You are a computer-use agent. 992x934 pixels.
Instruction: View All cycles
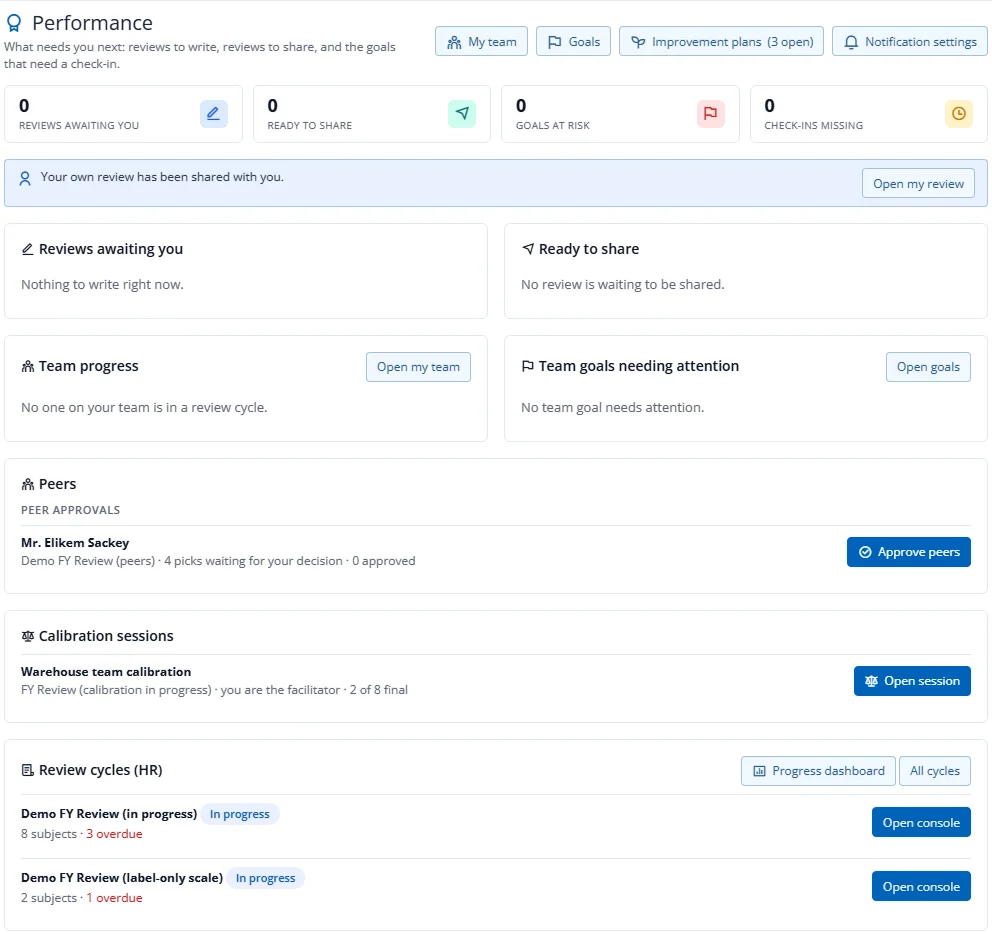934,771
